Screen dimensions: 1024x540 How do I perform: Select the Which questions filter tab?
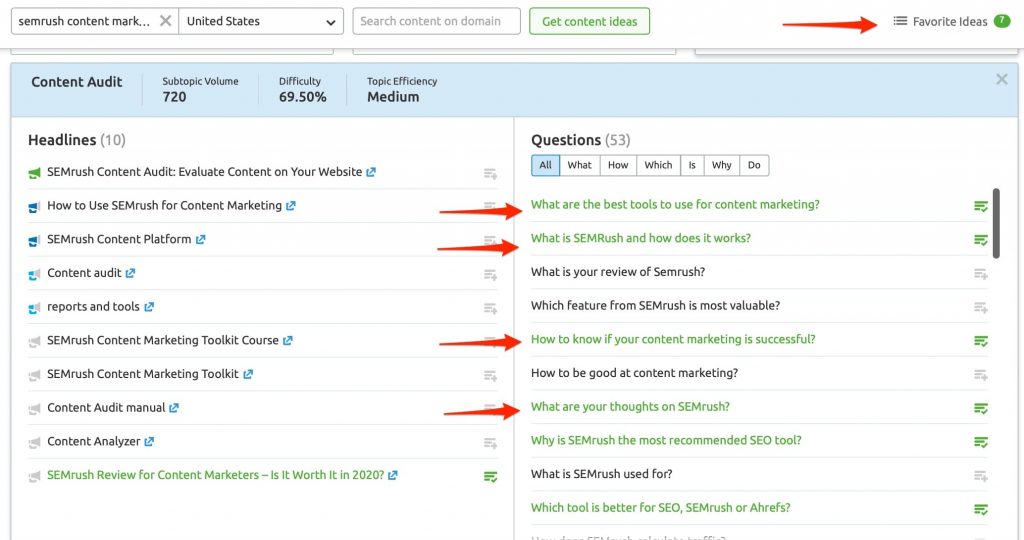[658, 165]
